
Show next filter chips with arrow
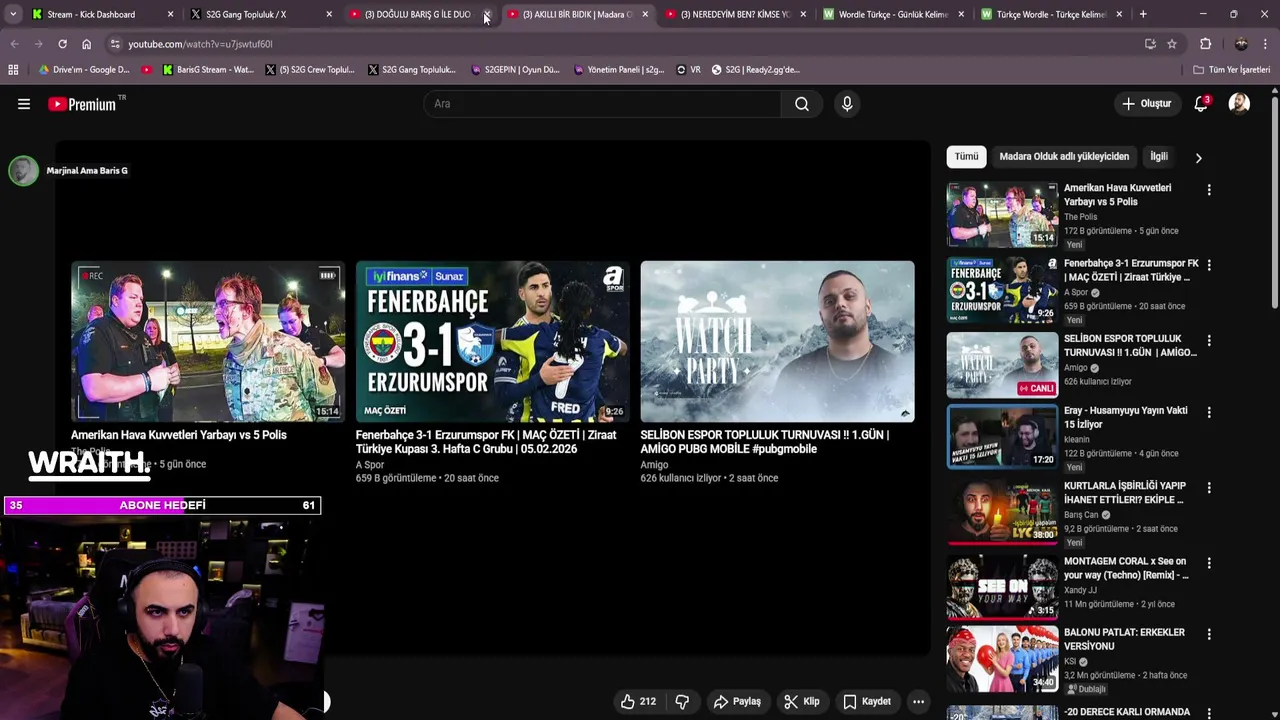tap(1198, 157)
